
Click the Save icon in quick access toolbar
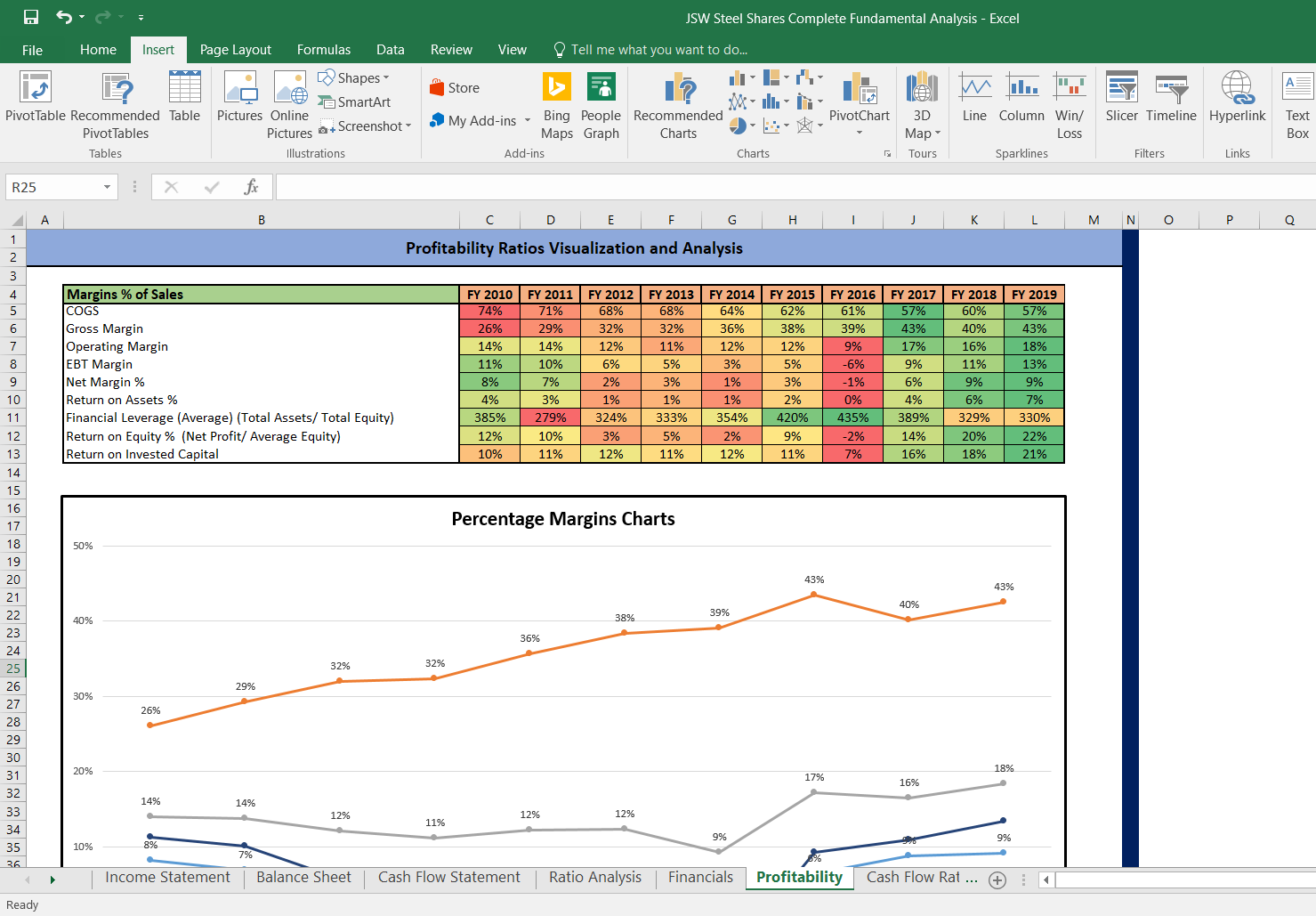(31, 17)
